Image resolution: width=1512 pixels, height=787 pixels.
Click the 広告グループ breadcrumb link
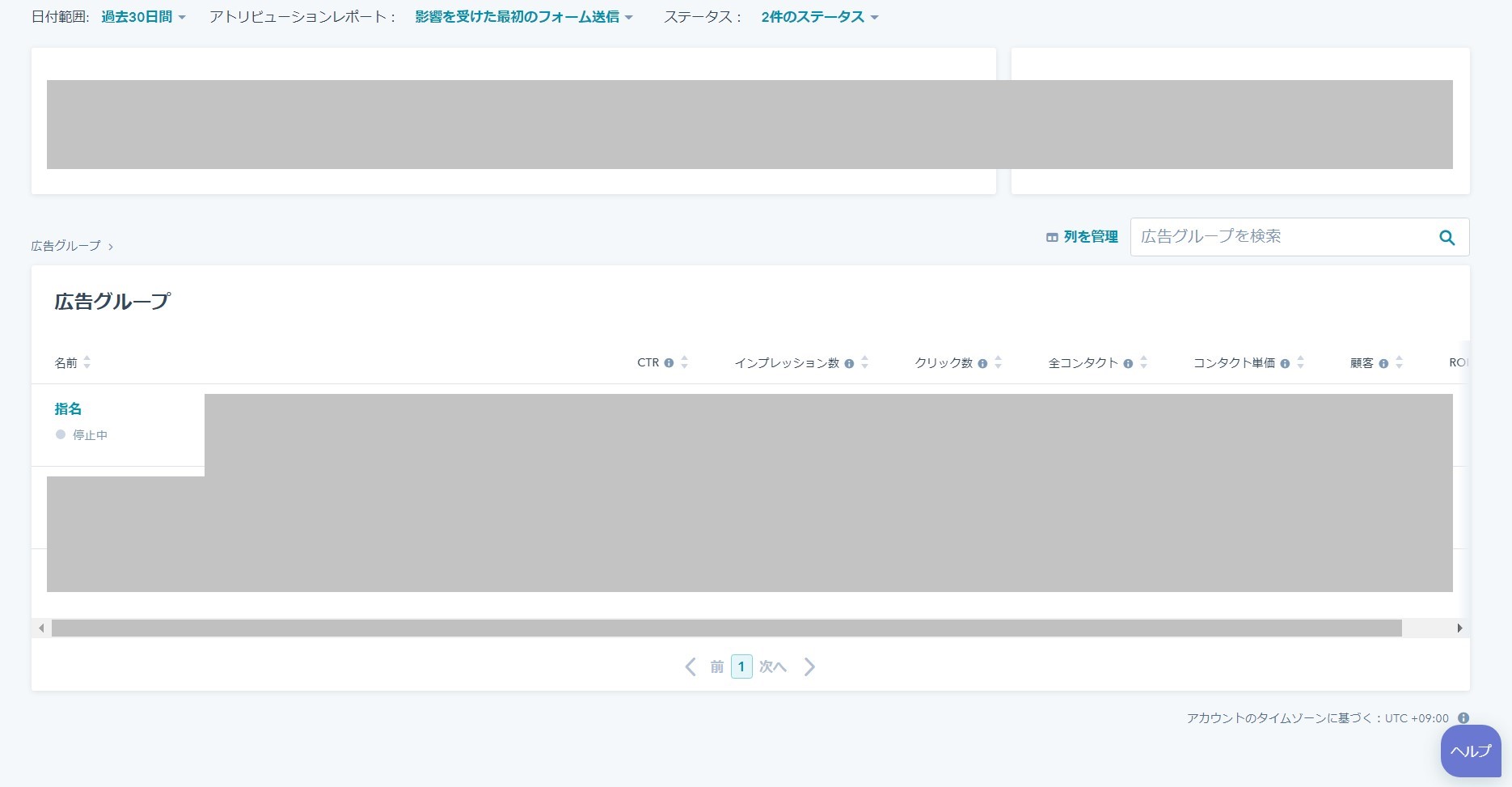click(66, 246)
